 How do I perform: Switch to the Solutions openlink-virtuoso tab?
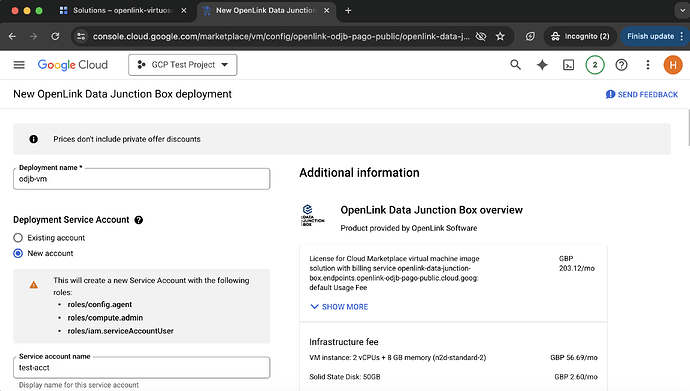click(122, 11)
